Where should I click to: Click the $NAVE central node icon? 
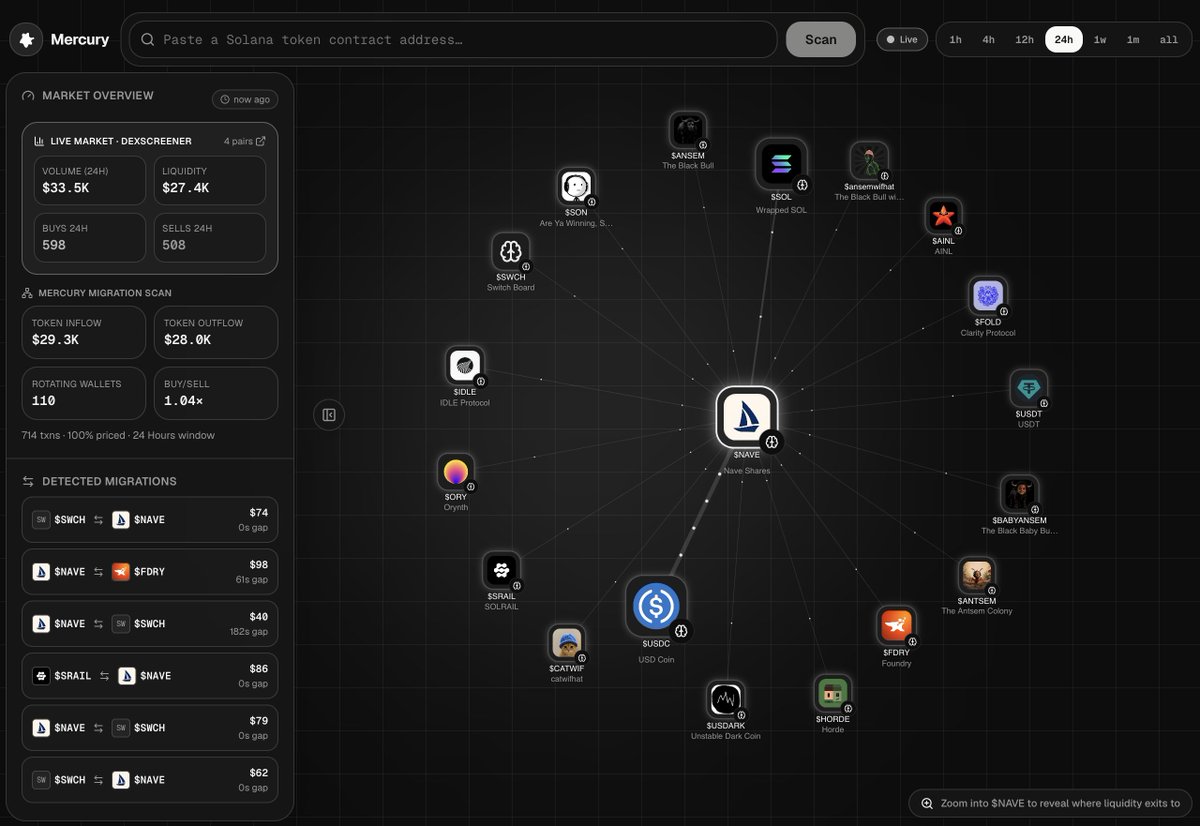747,417
